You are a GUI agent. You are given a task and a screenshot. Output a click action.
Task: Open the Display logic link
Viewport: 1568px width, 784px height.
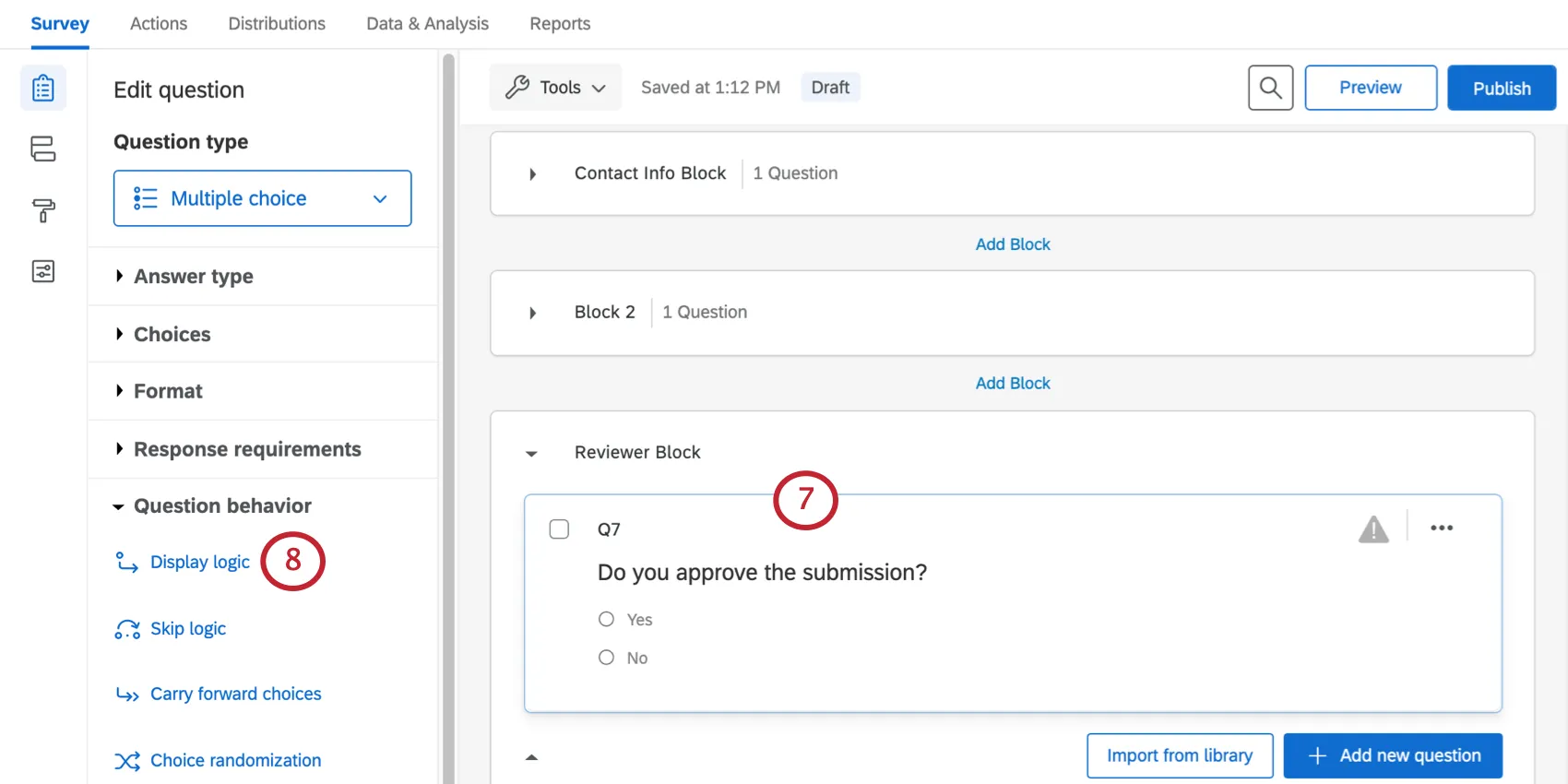click(x=199, y=562)
